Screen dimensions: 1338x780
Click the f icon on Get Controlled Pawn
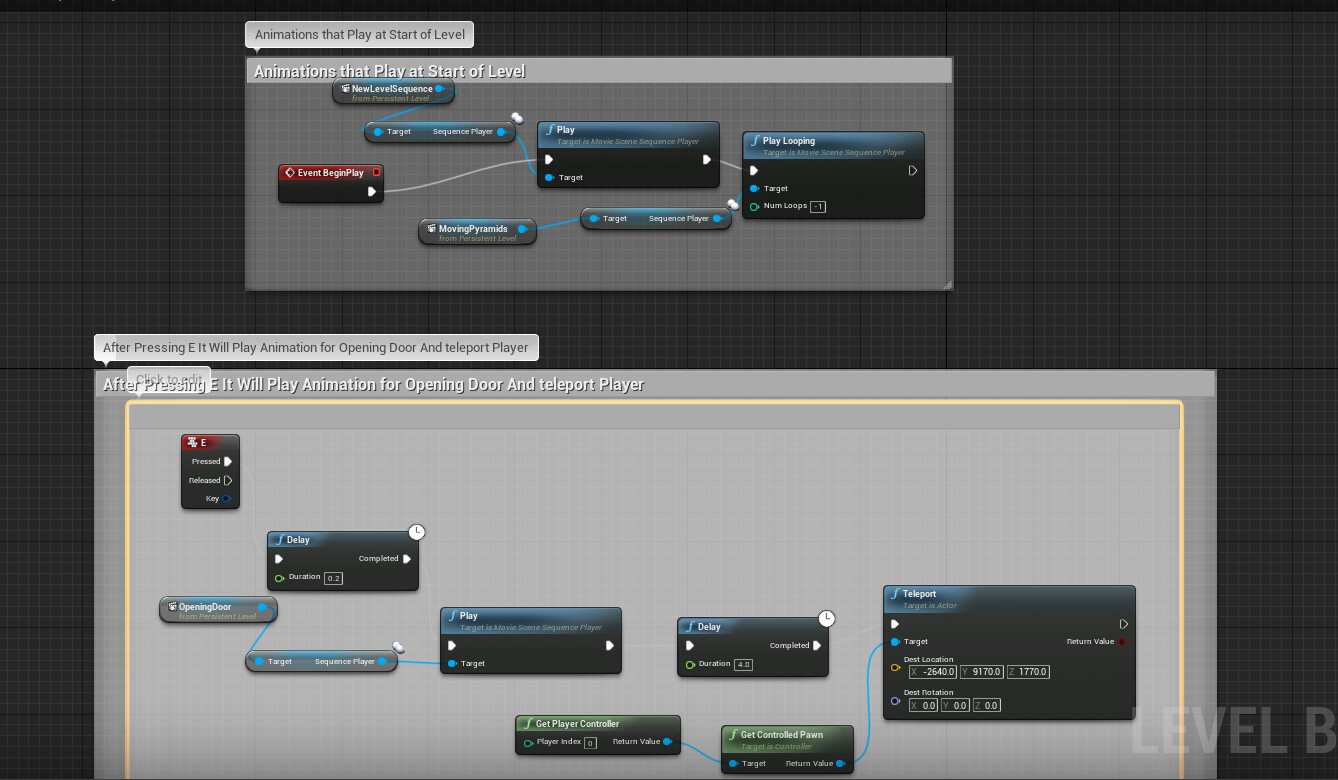coord(734,734)
